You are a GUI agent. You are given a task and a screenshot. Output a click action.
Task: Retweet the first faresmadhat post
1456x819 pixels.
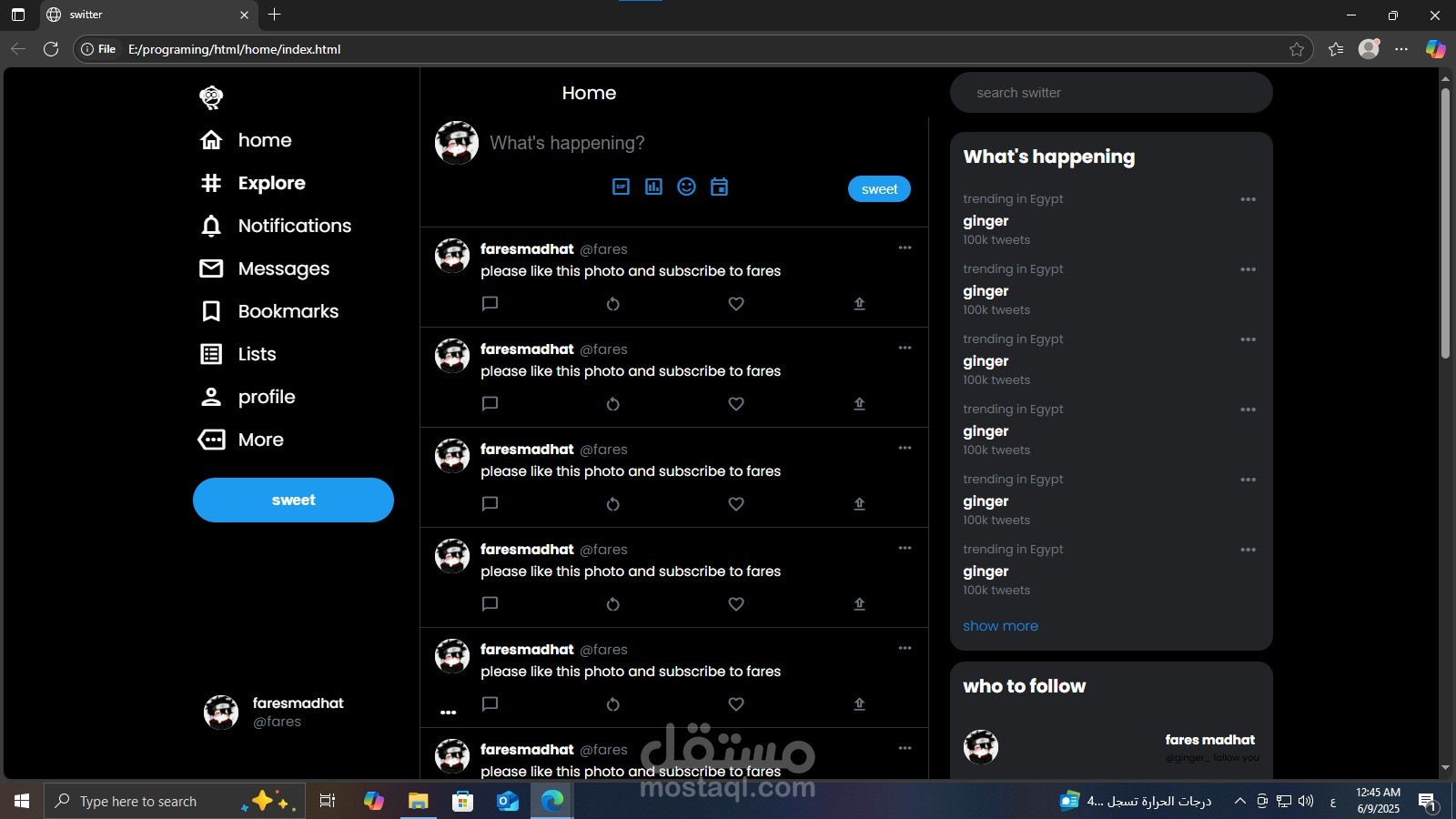[x=612, y=304]
